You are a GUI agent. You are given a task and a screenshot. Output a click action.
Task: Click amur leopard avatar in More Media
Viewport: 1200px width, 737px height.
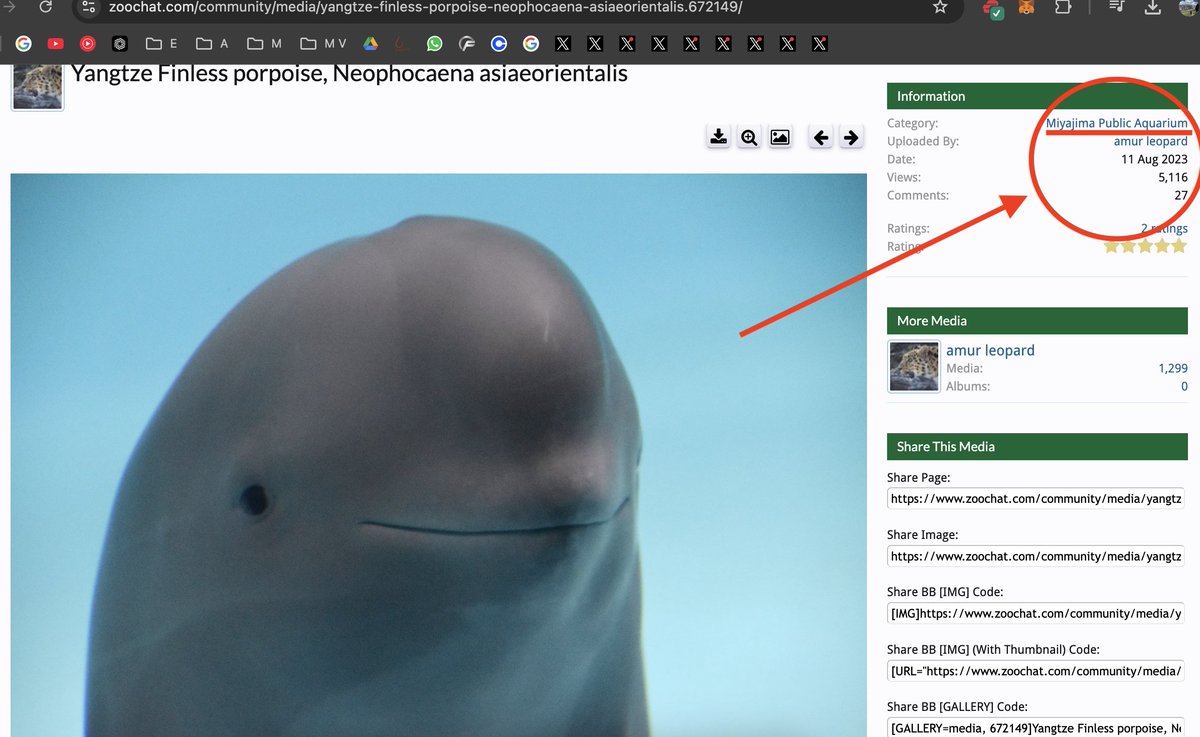coord(913,366)
